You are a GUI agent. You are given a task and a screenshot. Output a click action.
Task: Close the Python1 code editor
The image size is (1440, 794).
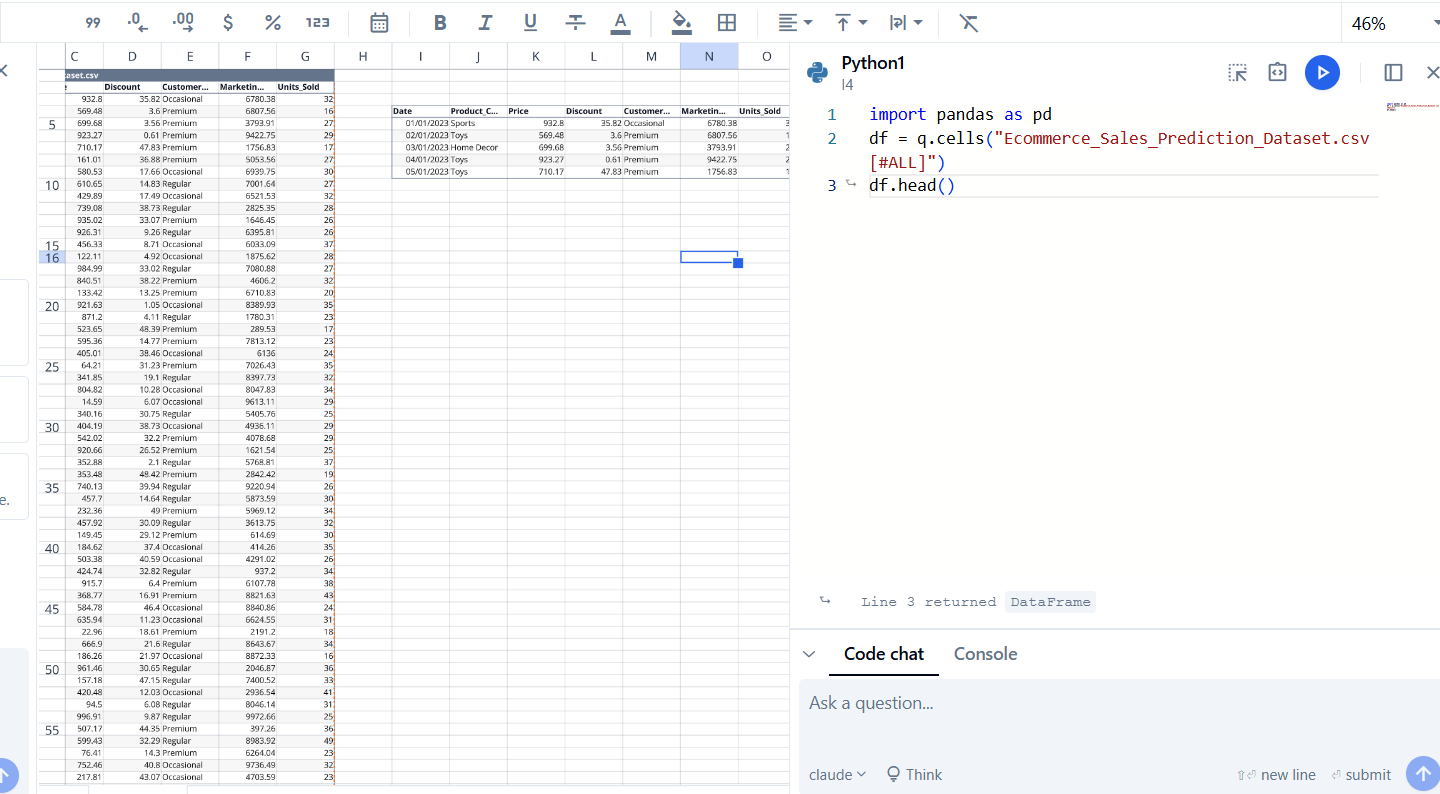(1432, 72)
